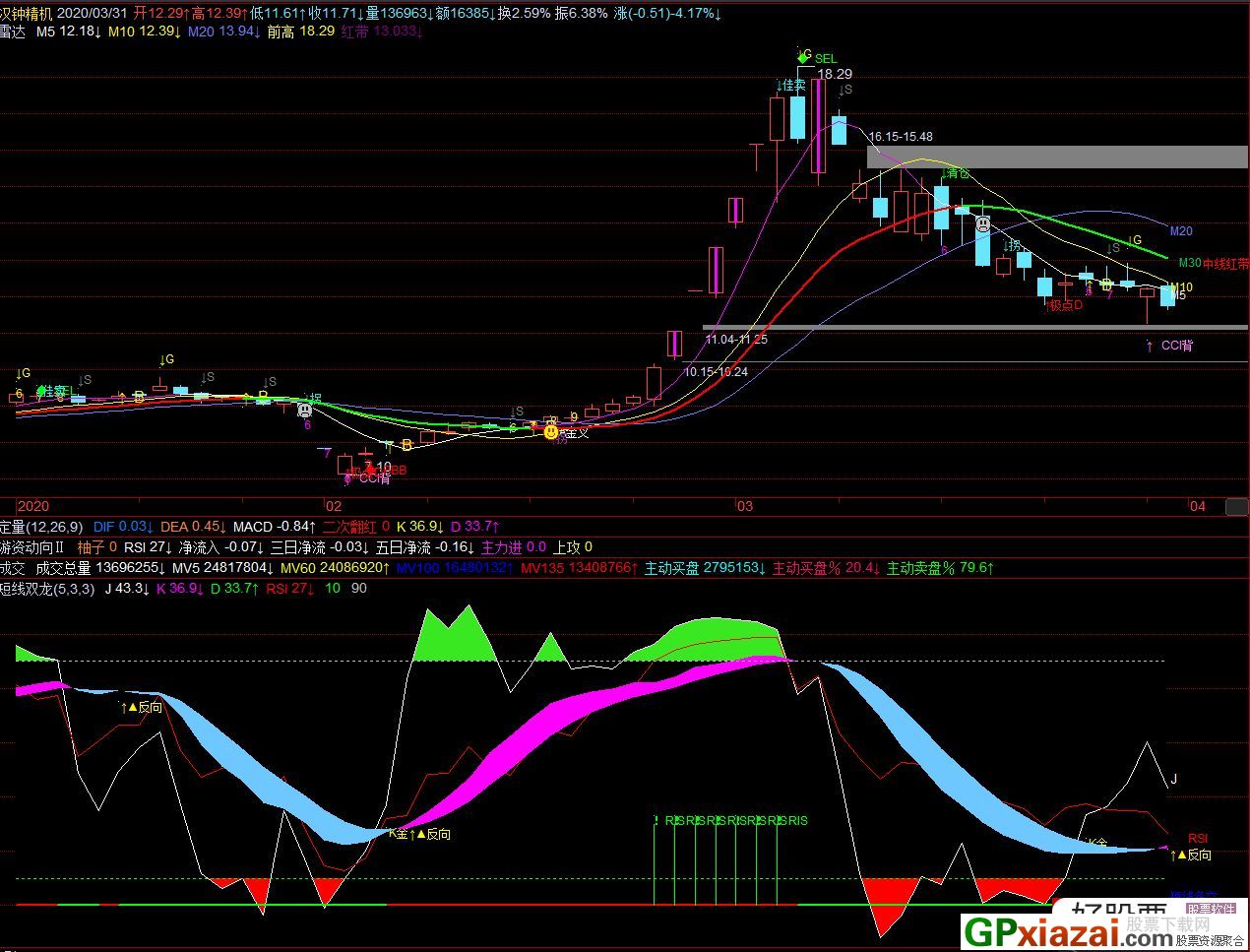This screenshot has width=1250, height=952.
Task: Click the 佳卖 sell arrow marker at the peak
Action: tap(792, 86)
